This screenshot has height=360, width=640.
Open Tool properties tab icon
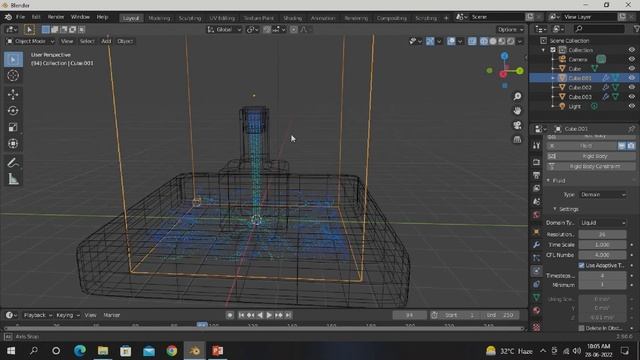point(536,145)
